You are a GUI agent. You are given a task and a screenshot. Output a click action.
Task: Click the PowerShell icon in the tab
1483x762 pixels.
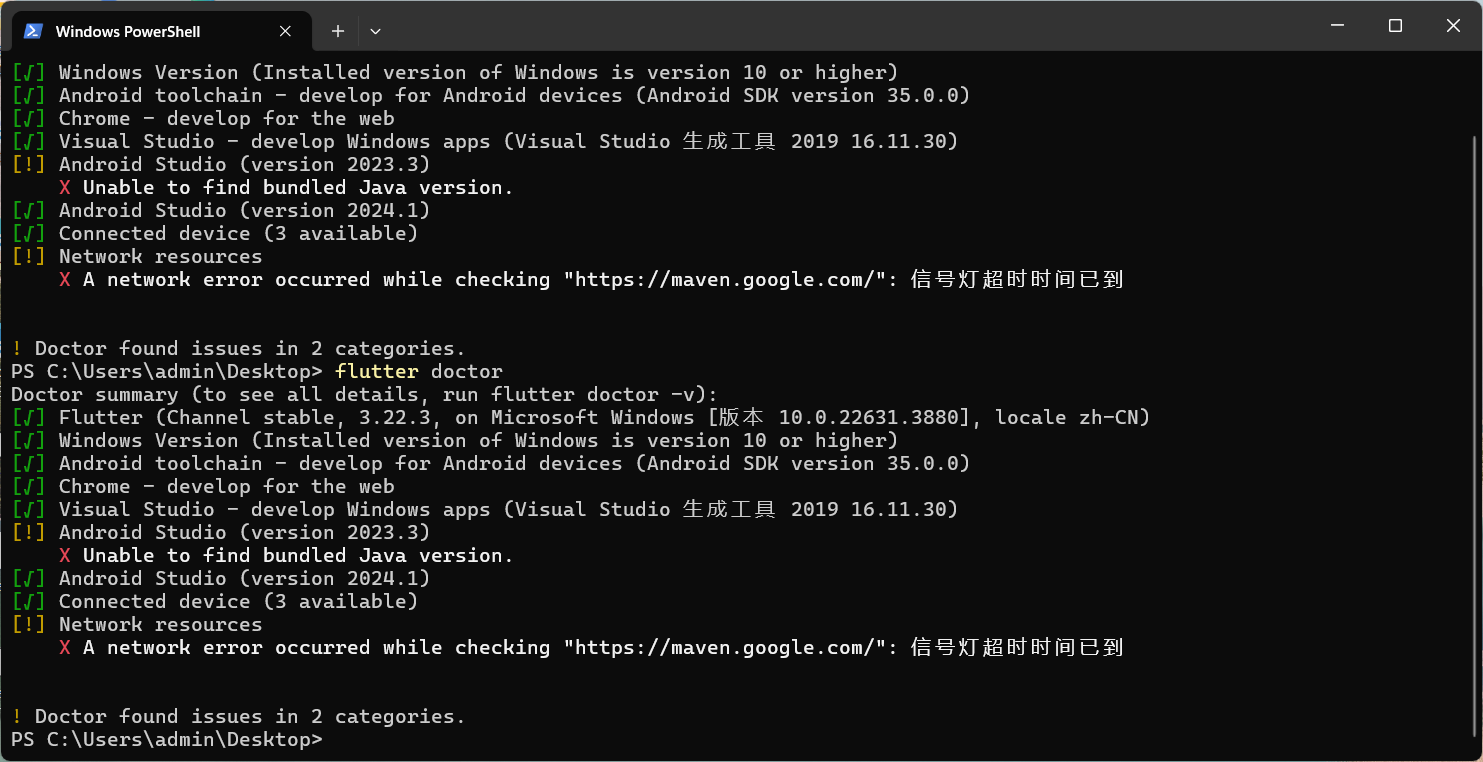(33, 31)
